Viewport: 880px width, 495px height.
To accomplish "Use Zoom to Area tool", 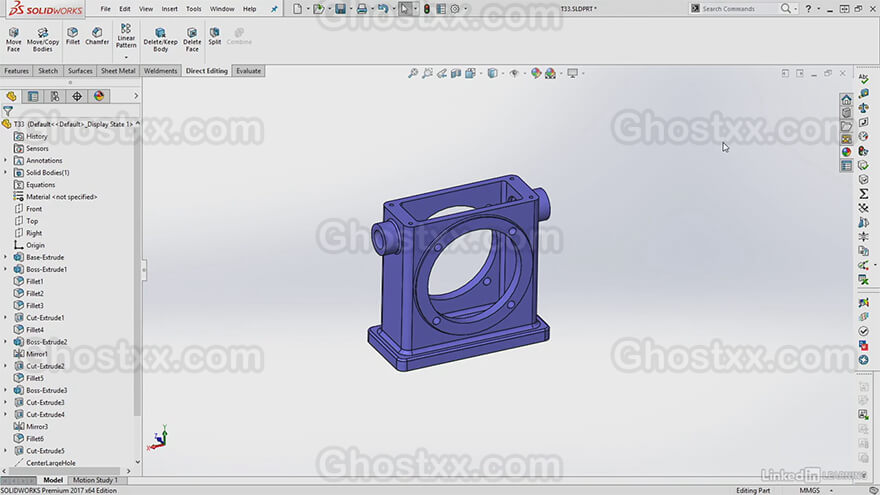I will click(x=427, y=73).
